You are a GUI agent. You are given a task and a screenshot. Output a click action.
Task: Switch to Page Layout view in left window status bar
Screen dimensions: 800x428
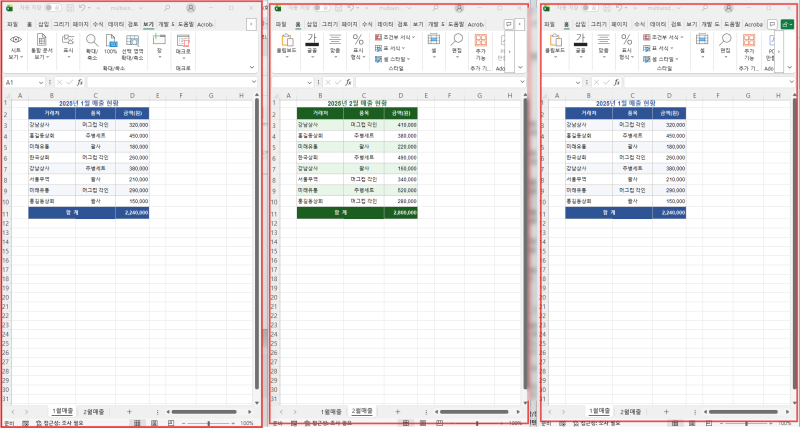tap(154, 423)
